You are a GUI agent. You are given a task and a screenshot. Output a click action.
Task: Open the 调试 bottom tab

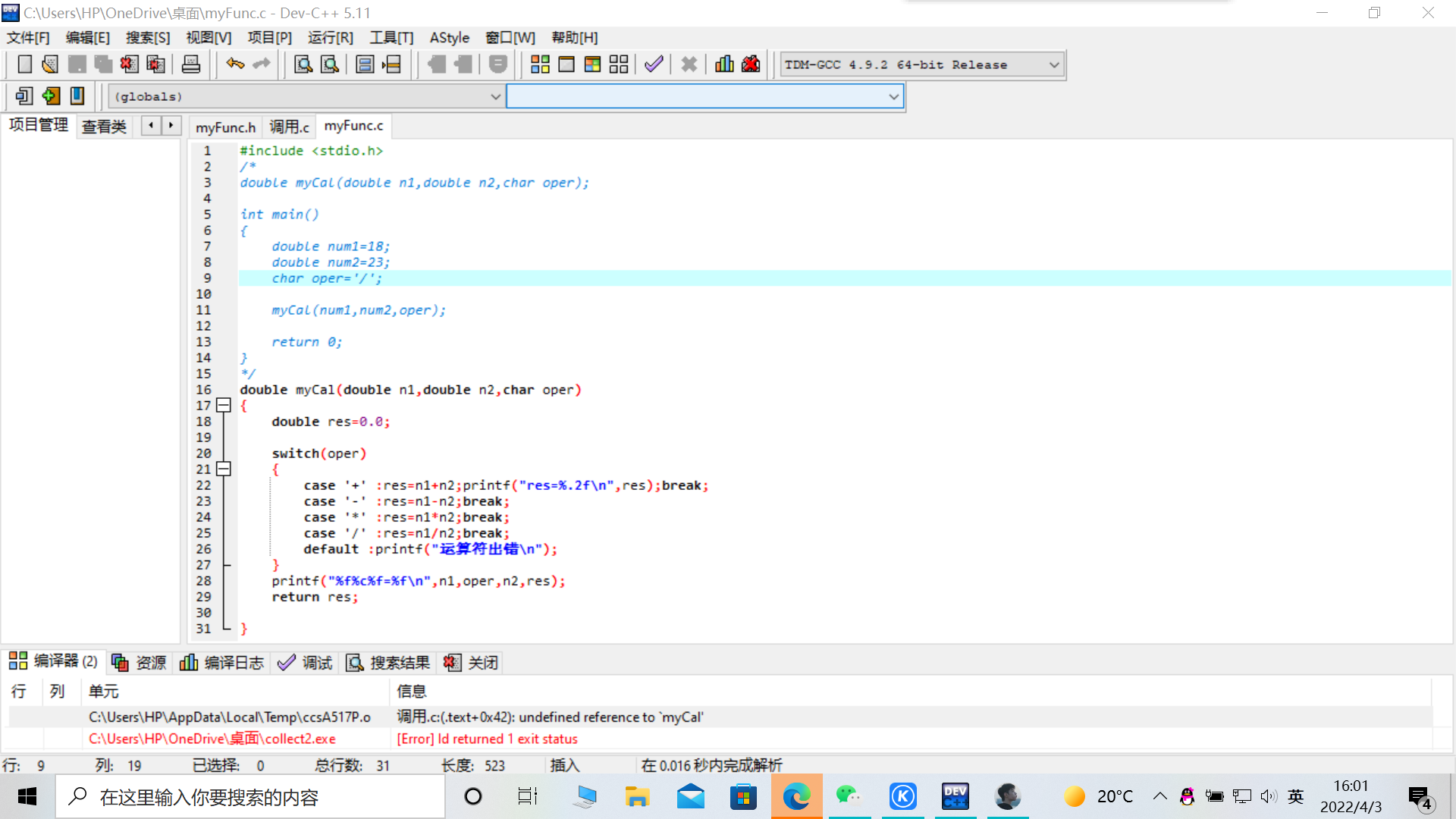(305, 663)
